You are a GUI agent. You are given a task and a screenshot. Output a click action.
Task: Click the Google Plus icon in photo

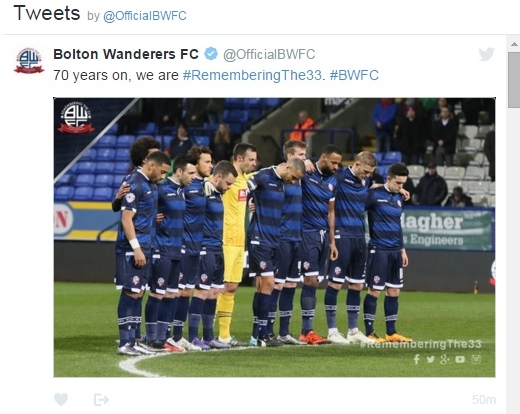point(445,359)
